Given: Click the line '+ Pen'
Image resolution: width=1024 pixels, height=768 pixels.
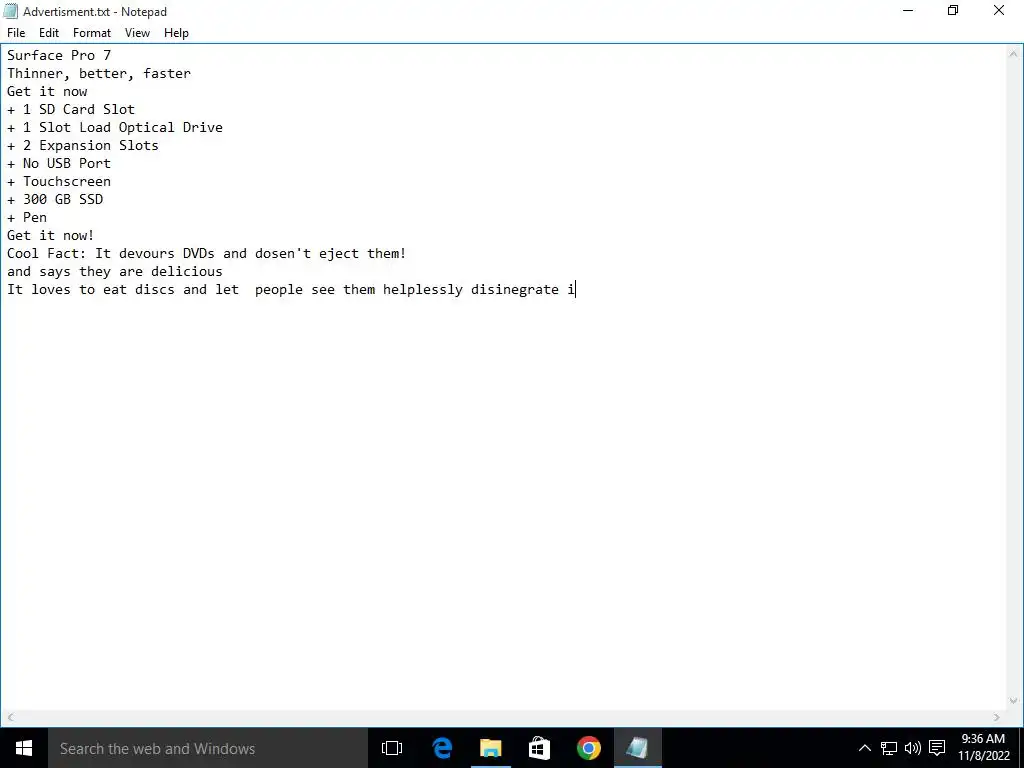Looking at the screenshot, I should [x=27, y=217].
